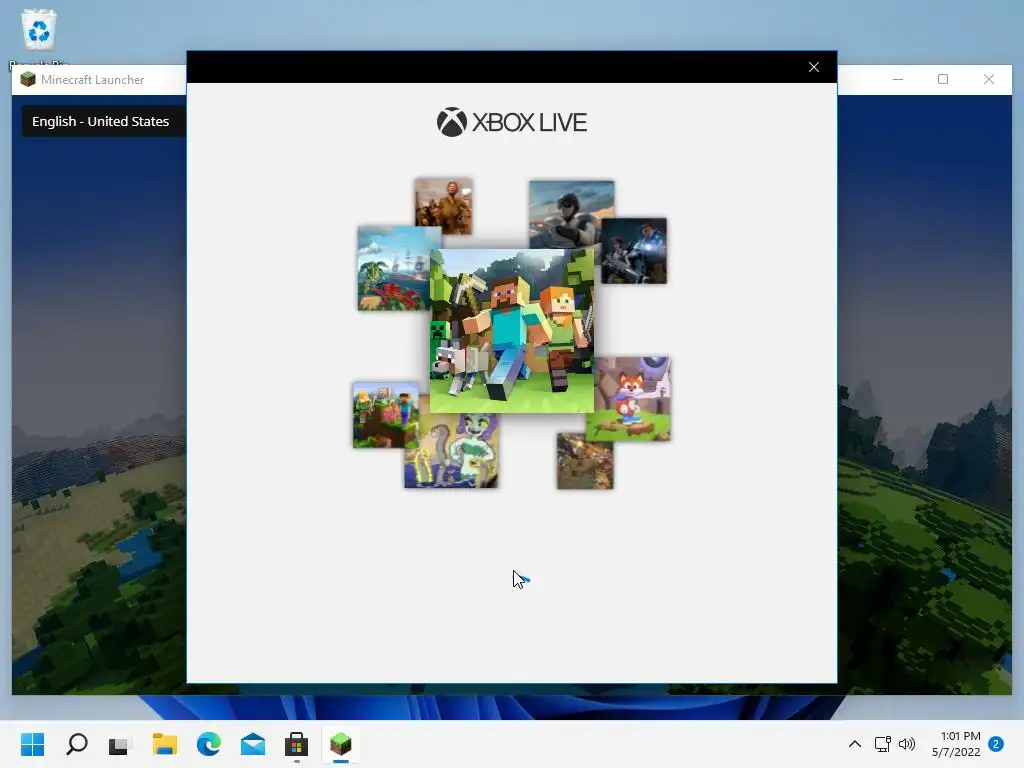Show hidden system tray icons
The width and height of the screenshot is (1024, 768).
coord(854,744)
